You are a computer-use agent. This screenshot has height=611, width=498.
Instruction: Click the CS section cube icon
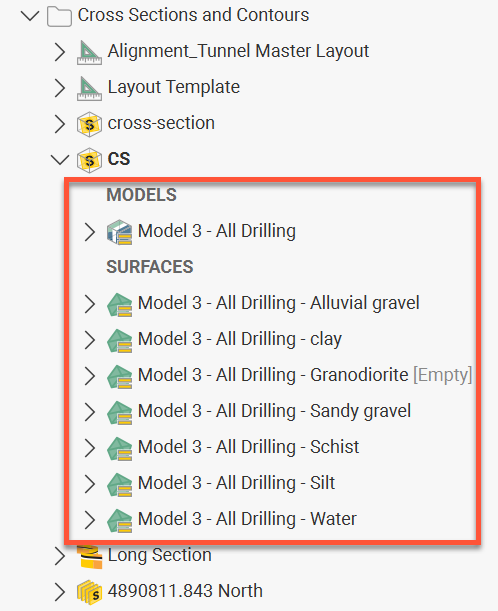coord(89,160)
